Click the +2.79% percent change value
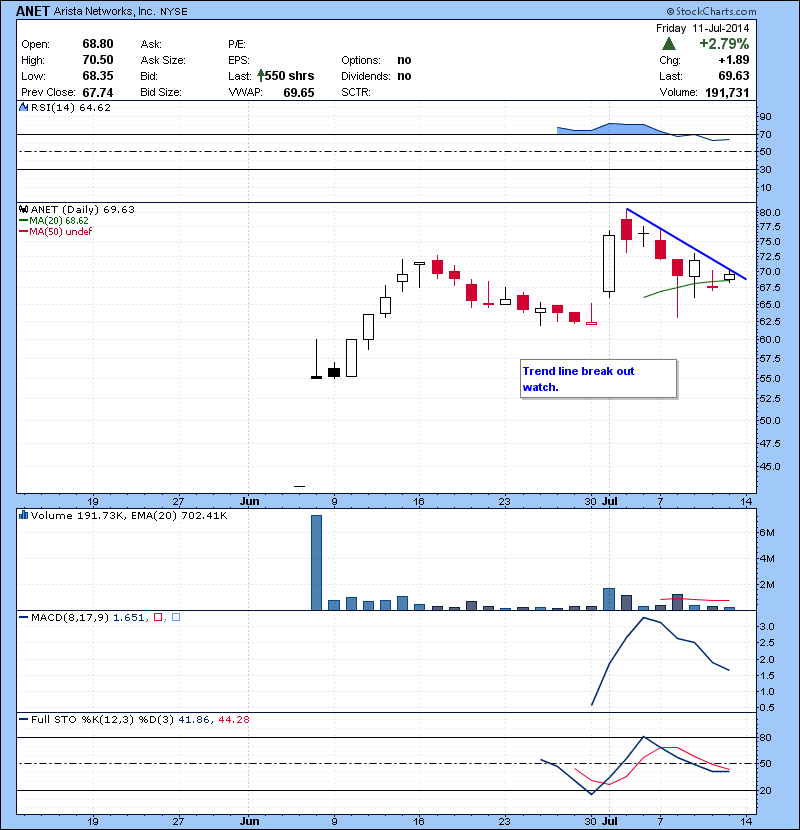This screenshot has width=800, height=830. tap(724, 43)
